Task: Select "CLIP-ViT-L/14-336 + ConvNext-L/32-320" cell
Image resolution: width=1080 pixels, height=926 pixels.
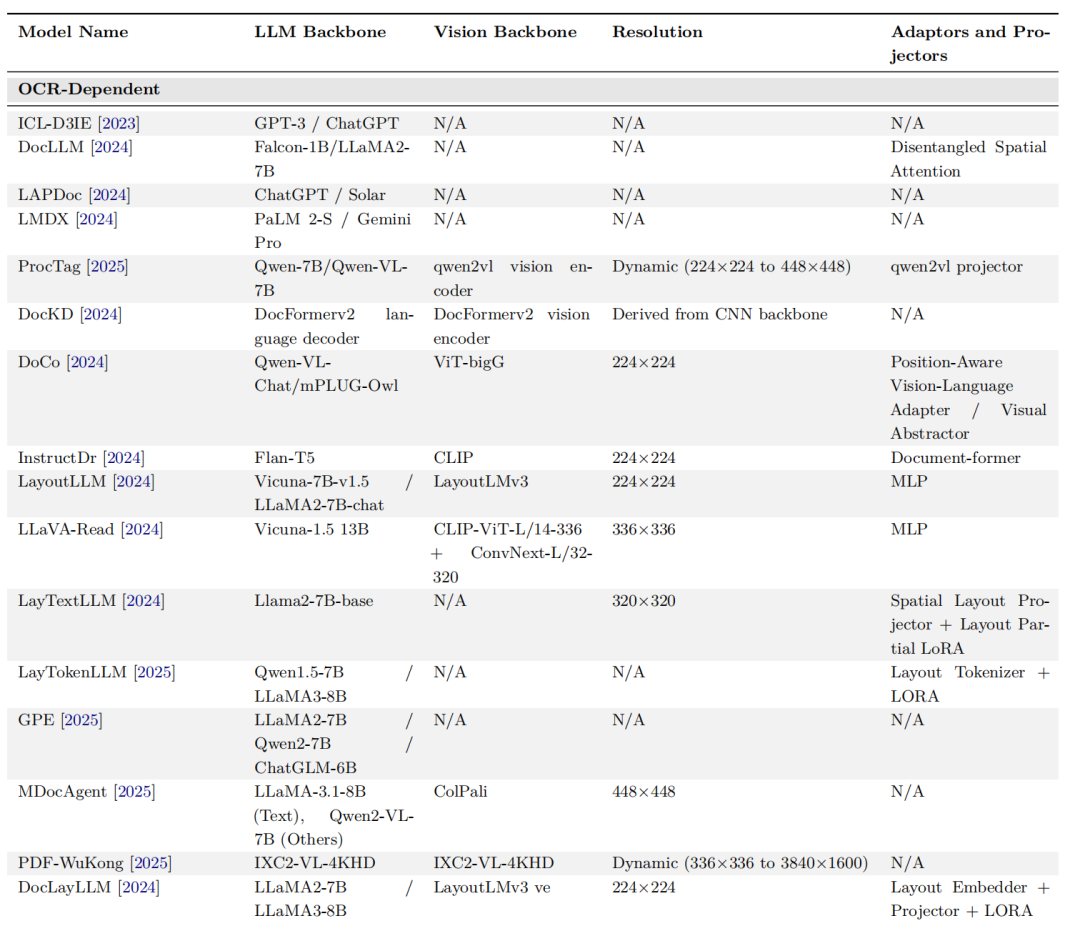Action: 512,553
